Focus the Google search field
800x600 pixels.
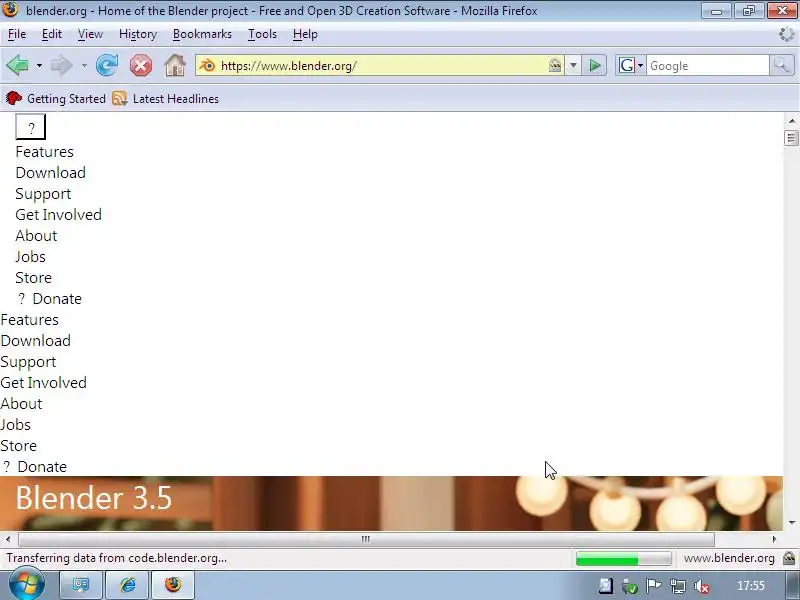click(707, 66)
